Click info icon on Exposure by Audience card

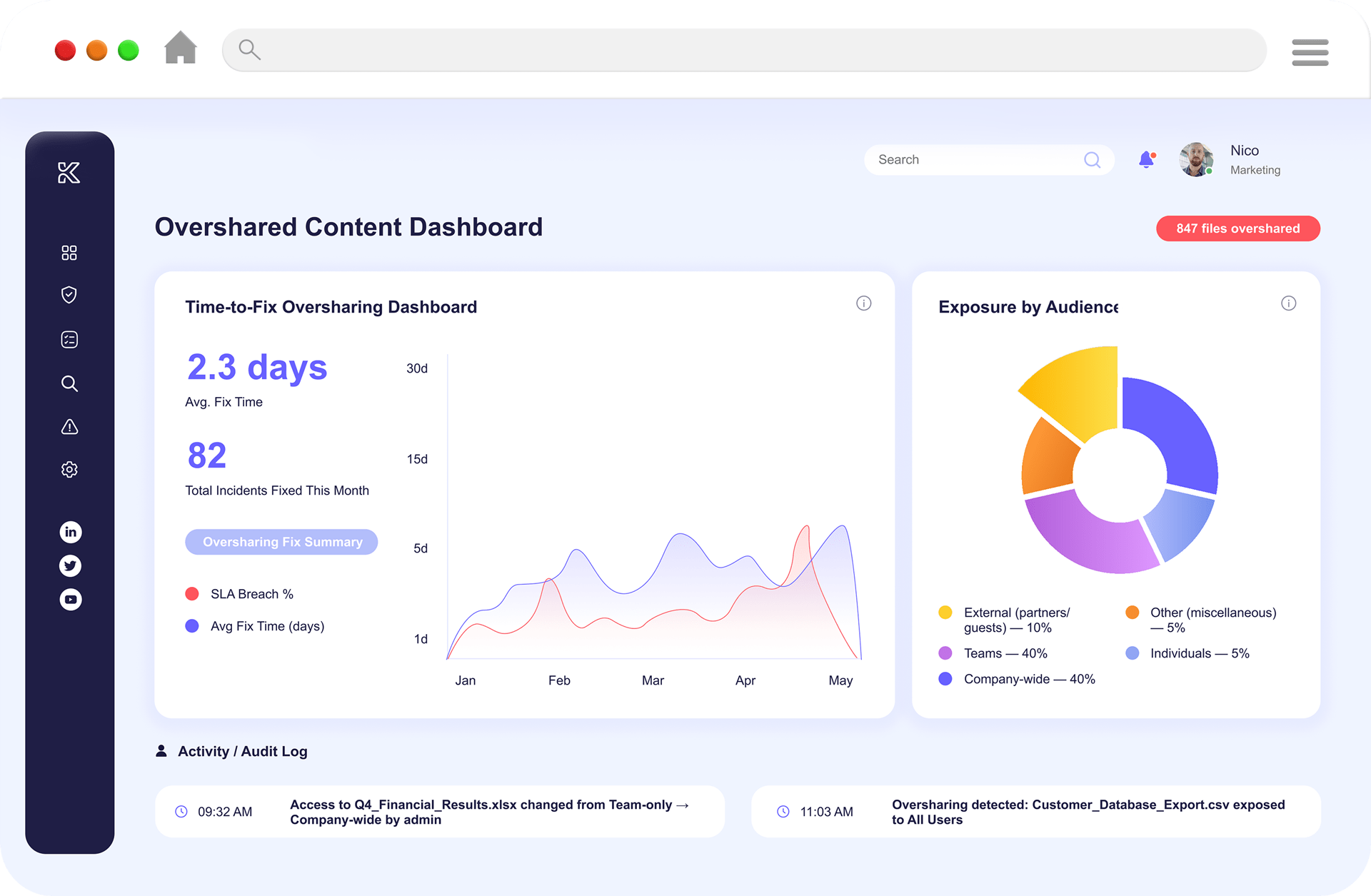pos(1288,303)
